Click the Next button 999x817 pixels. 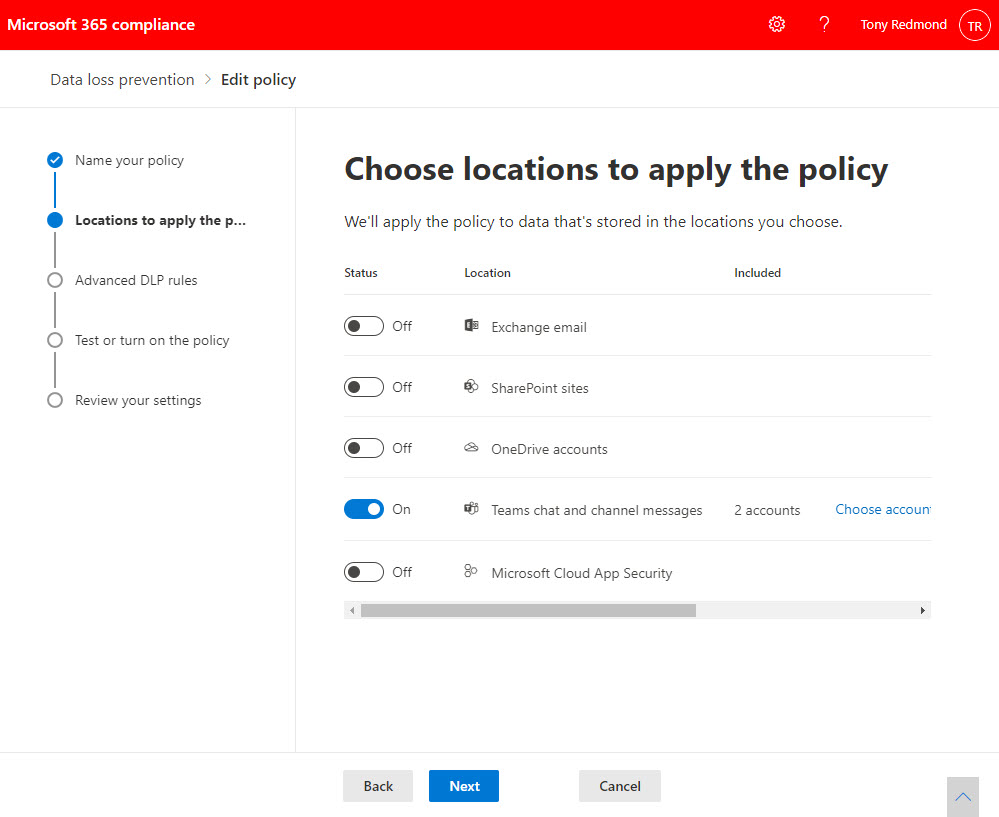464,786
